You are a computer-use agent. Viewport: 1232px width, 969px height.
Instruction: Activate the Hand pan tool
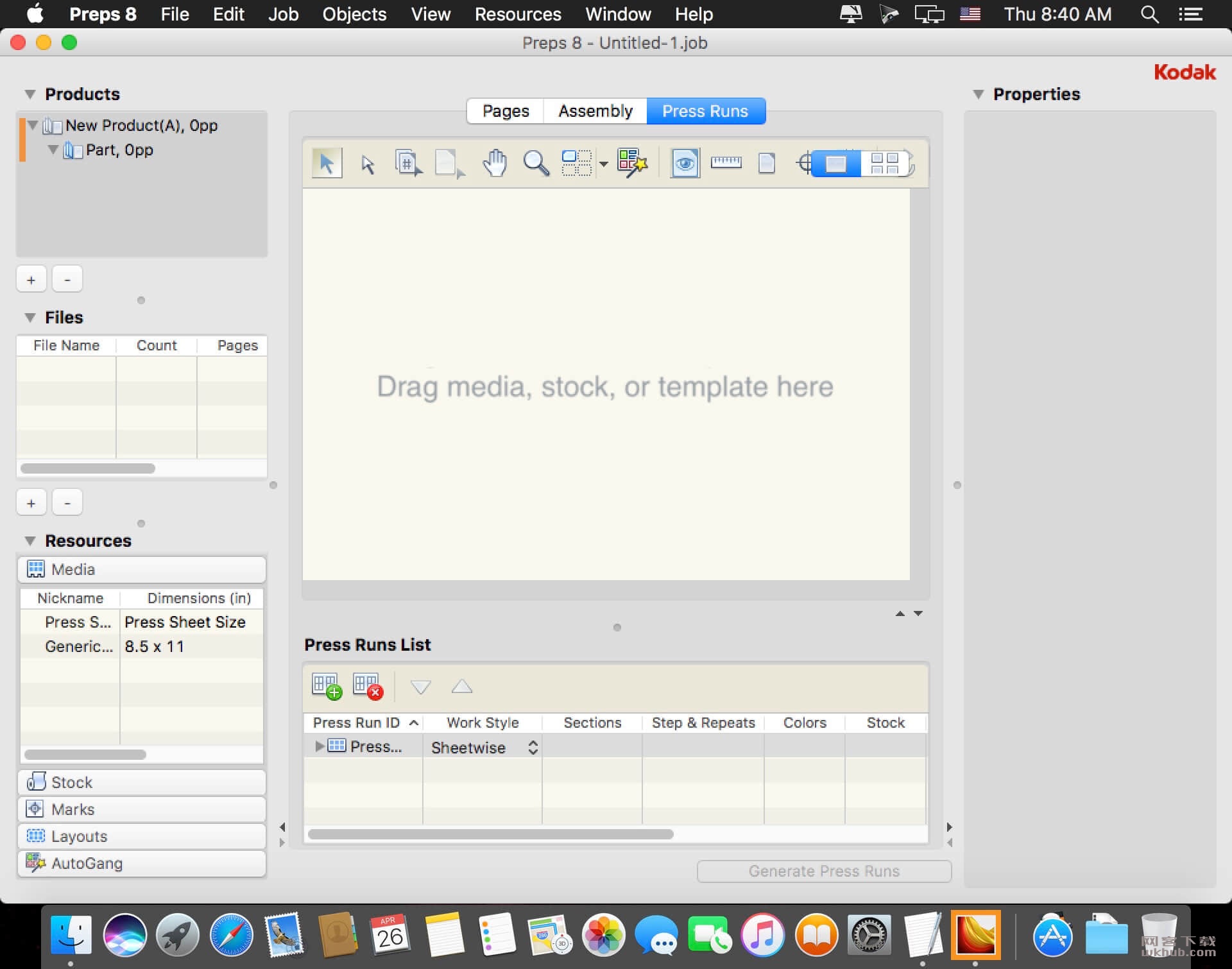point(495,163)
